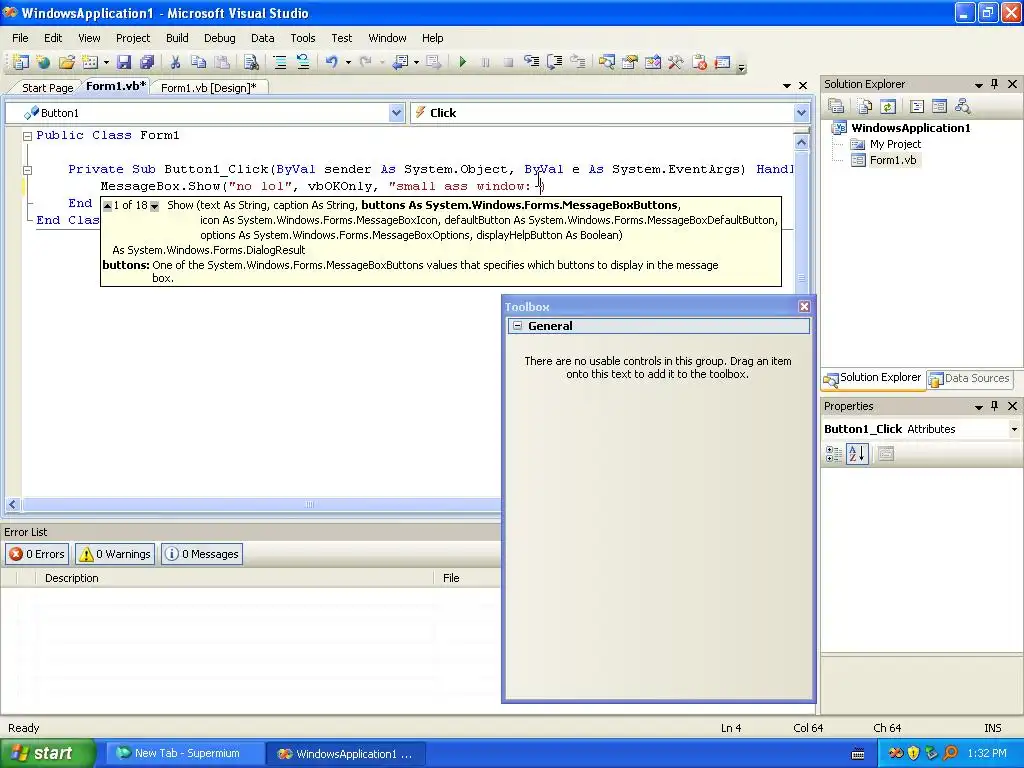Open the Undo history dropdown arrow

348,62
